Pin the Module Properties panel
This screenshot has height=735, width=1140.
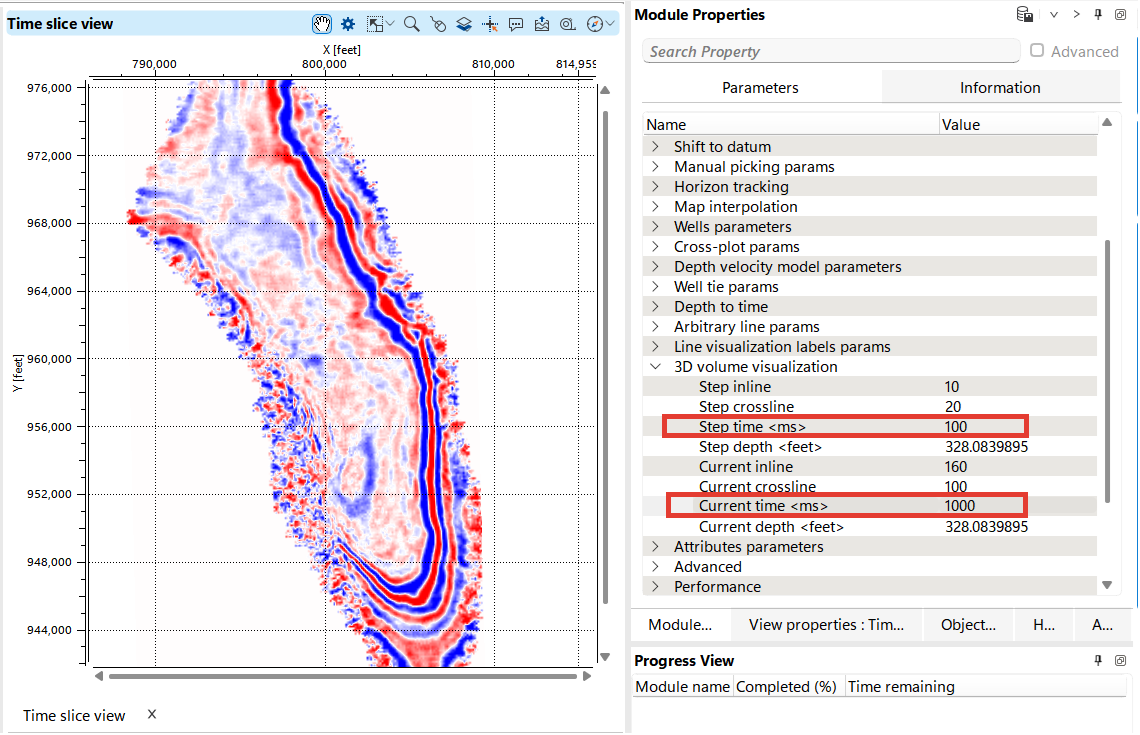[1098, 15]
